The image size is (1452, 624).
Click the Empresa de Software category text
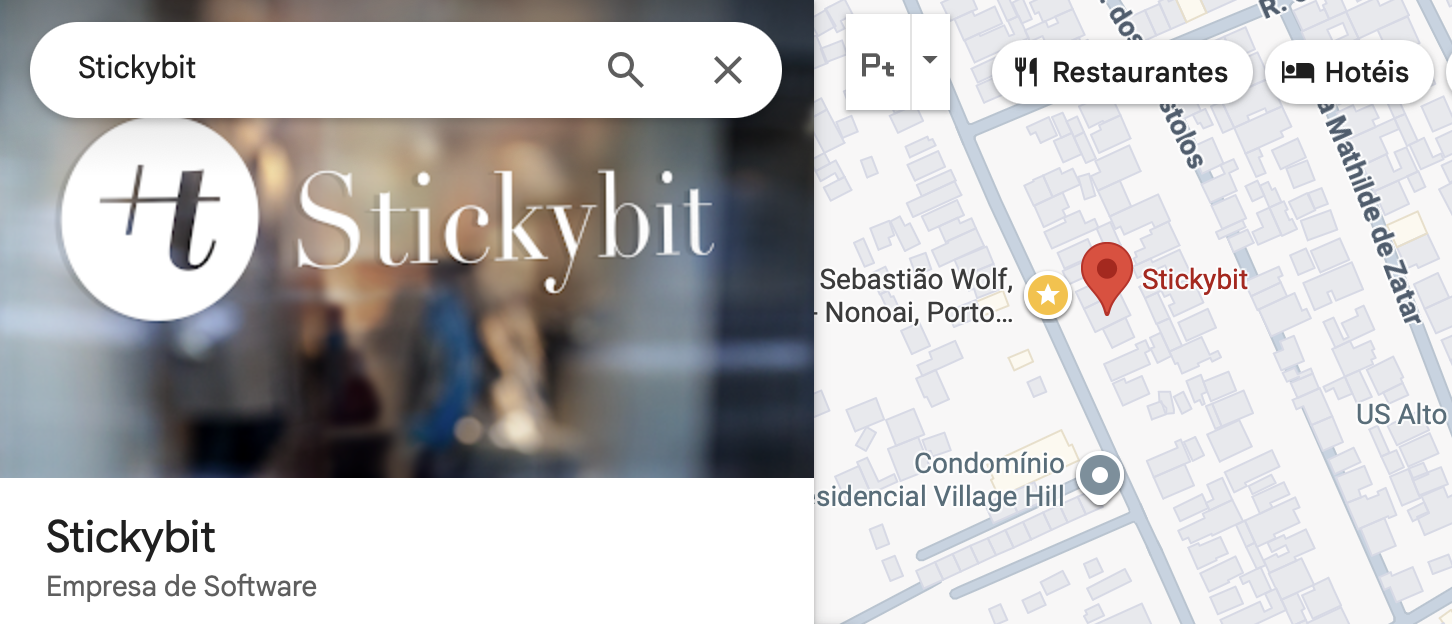(x=182, y=587)
